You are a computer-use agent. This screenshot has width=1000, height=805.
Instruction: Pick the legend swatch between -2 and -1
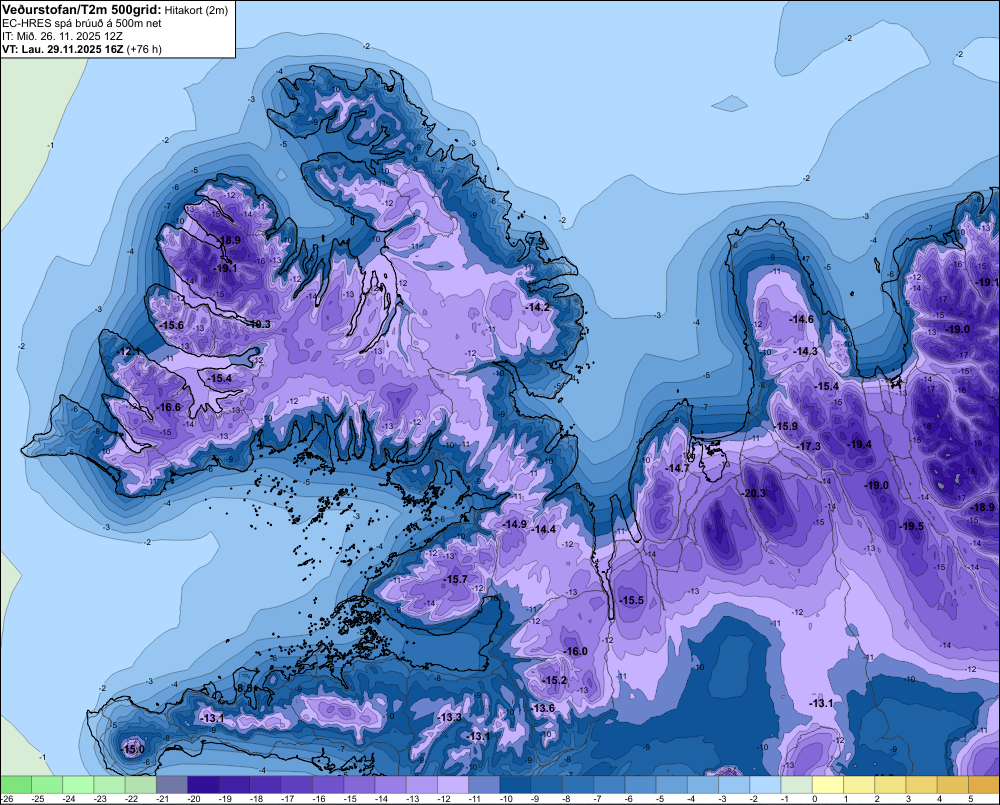(x=765, y=785)
